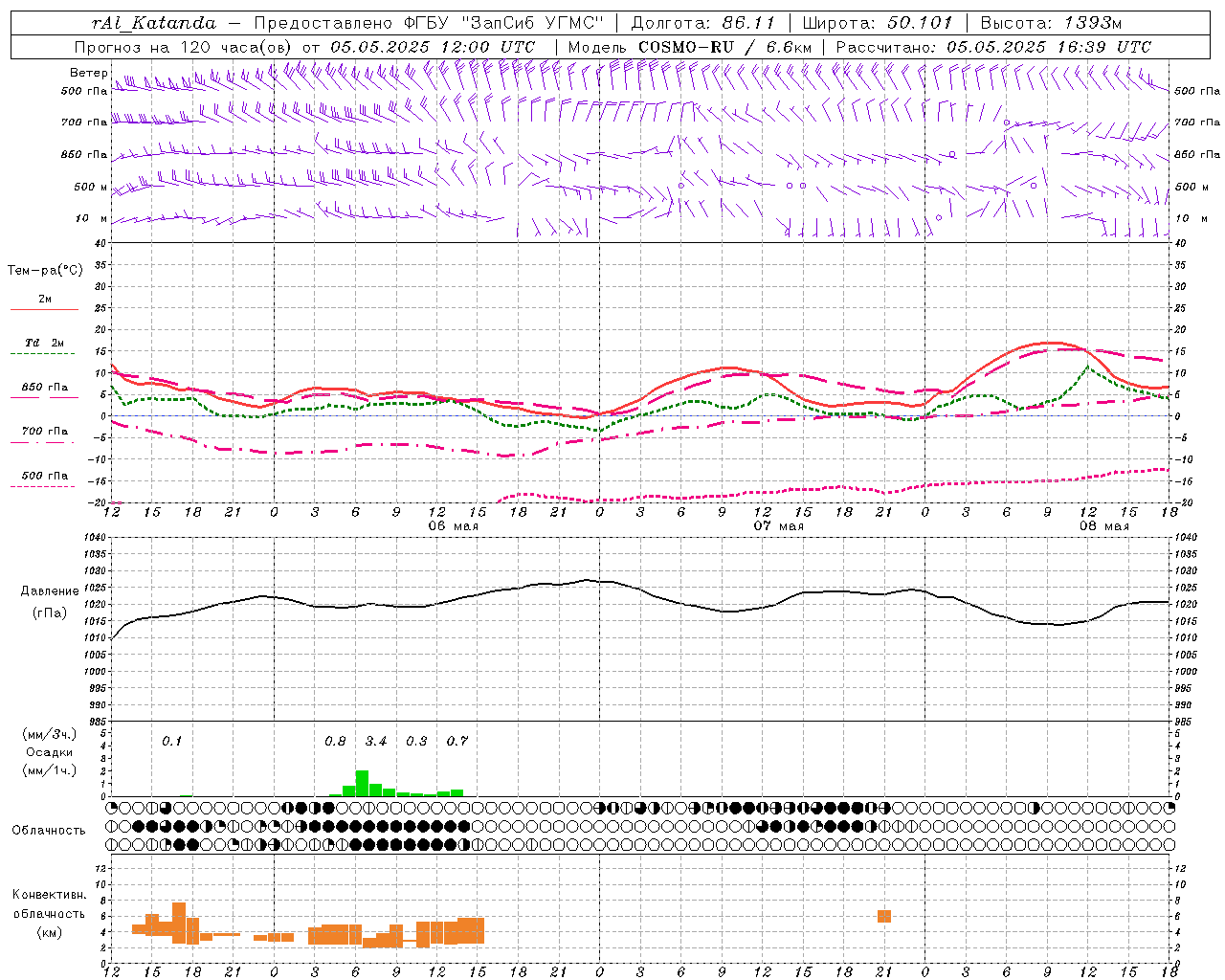Click the Давление panel label
This screenshot has height=980, width=1225.
50,591
